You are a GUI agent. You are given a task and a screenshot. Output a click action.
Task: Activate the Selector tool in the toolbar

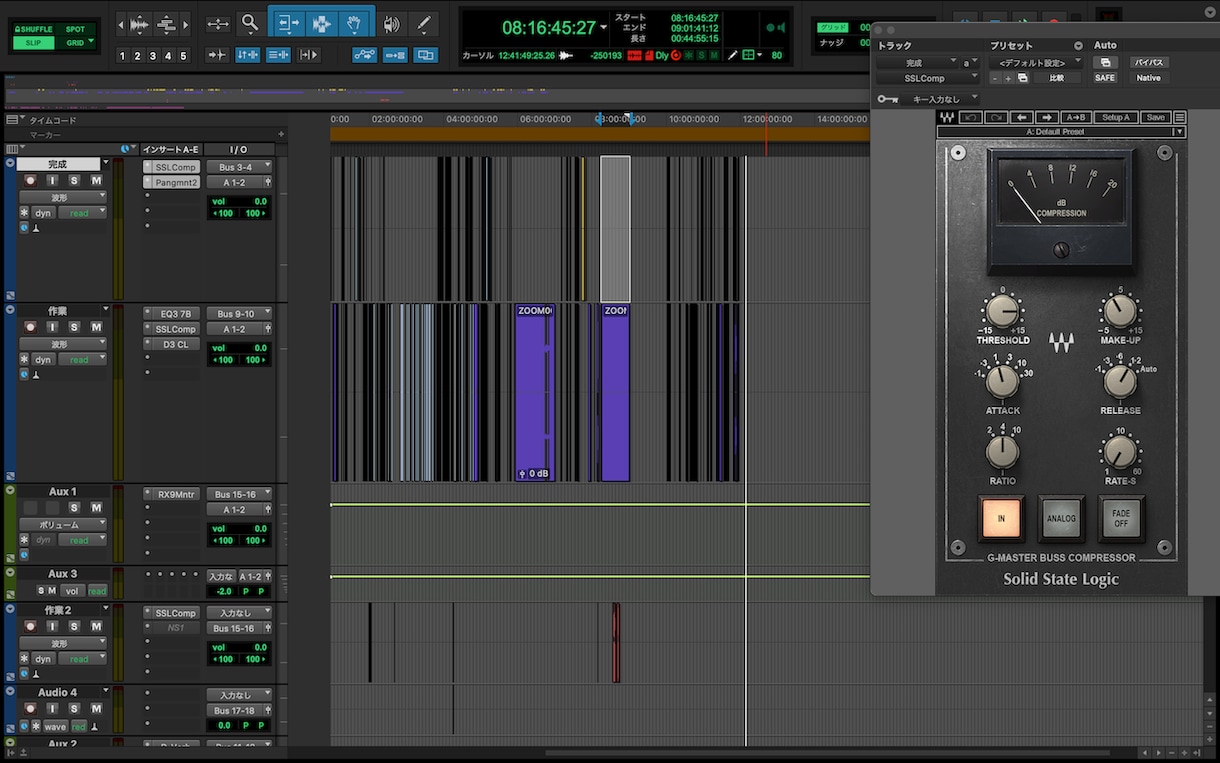(x=321, y=23)
